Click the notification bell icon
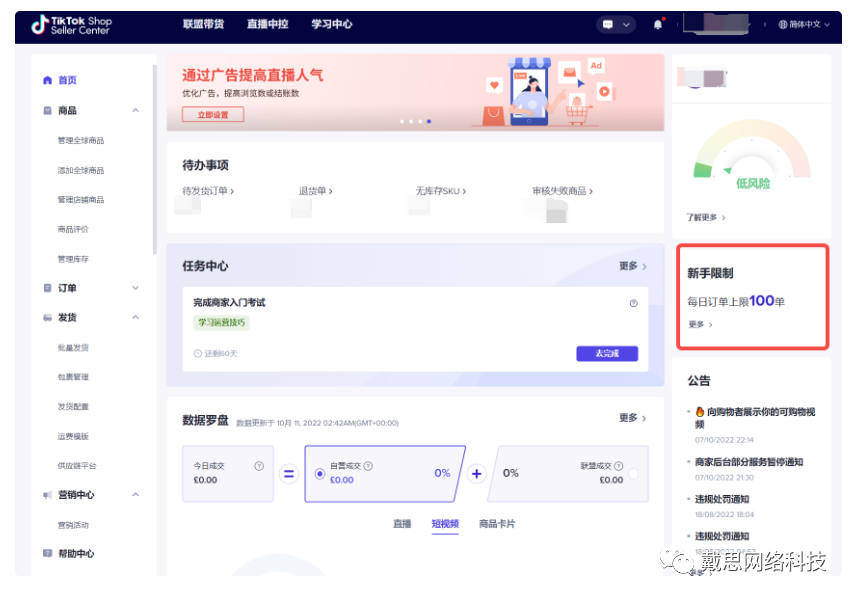This screenshot has height=599, width=854. pyautogui.click(x=657, y=24)
